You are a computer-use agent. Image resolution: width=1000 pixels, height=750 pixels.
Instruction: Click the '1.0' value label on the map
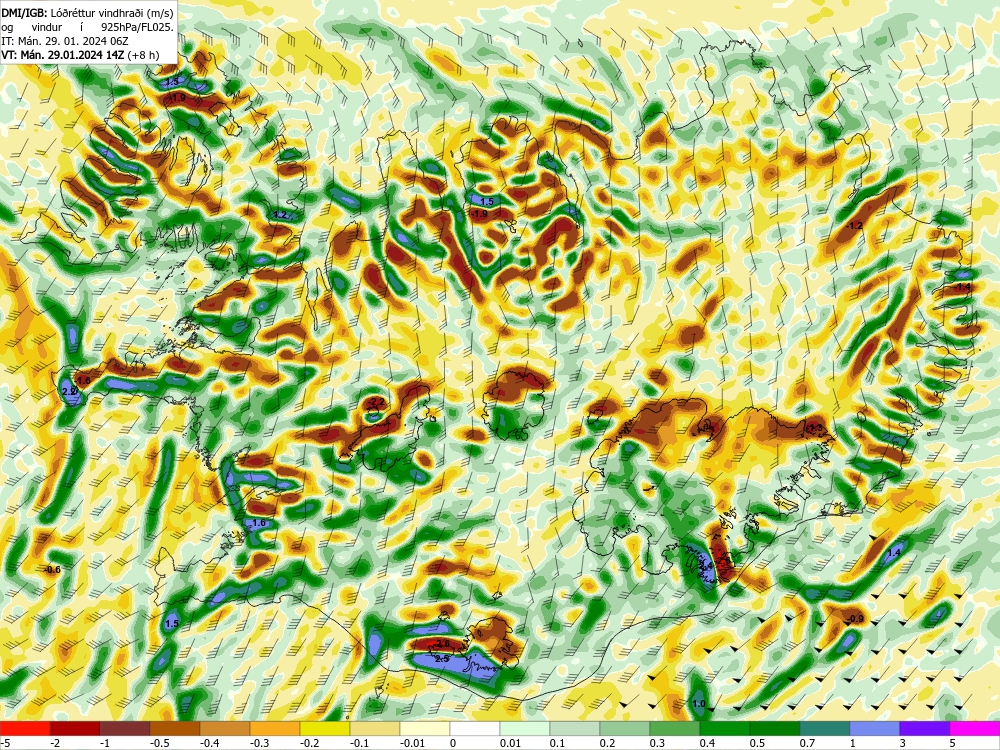coord(699,704)
